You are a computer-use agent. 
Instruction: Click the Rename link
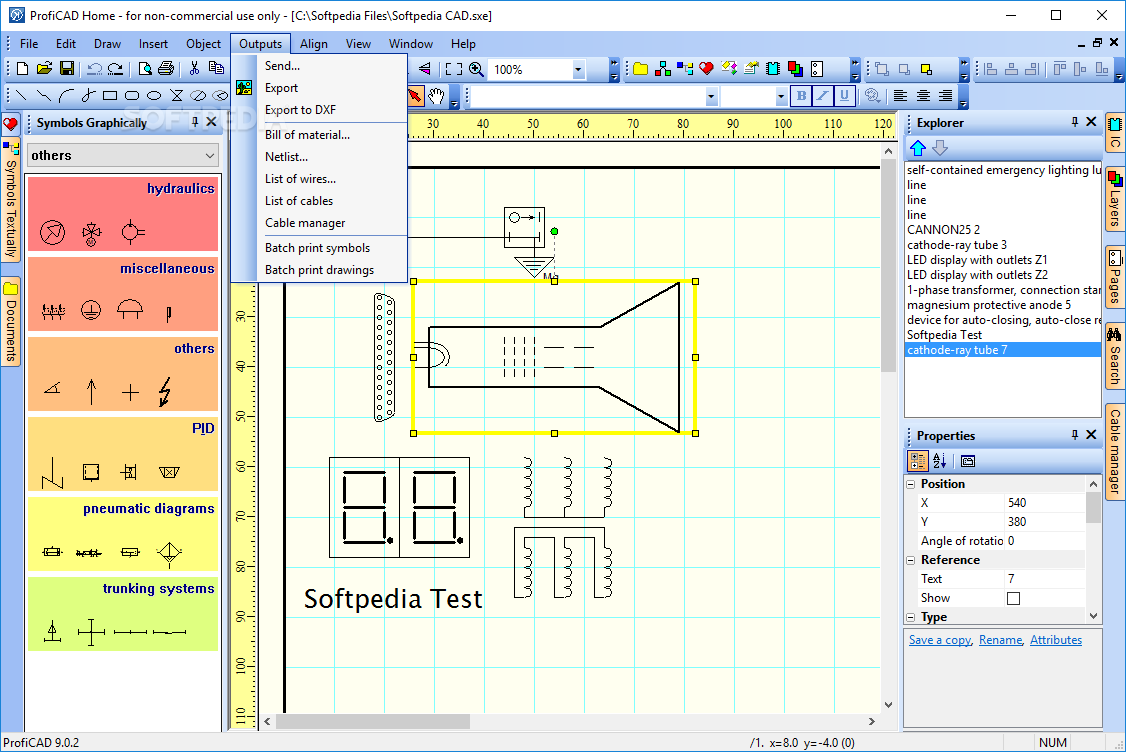(x=1000, y=640)
